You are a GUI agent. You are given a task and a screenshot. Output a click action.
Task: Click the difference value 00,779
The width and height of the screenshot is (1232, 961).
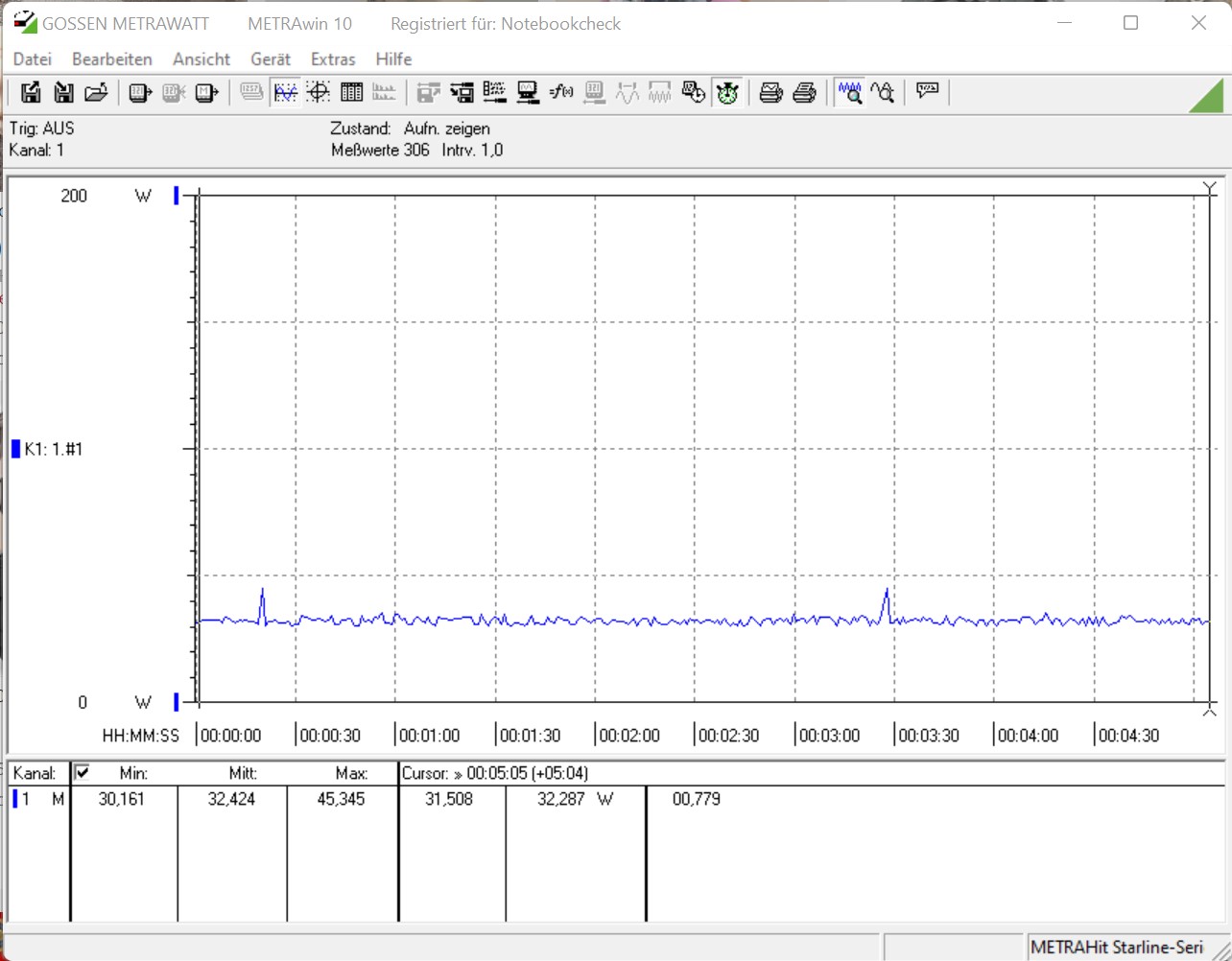pos(697,799)
